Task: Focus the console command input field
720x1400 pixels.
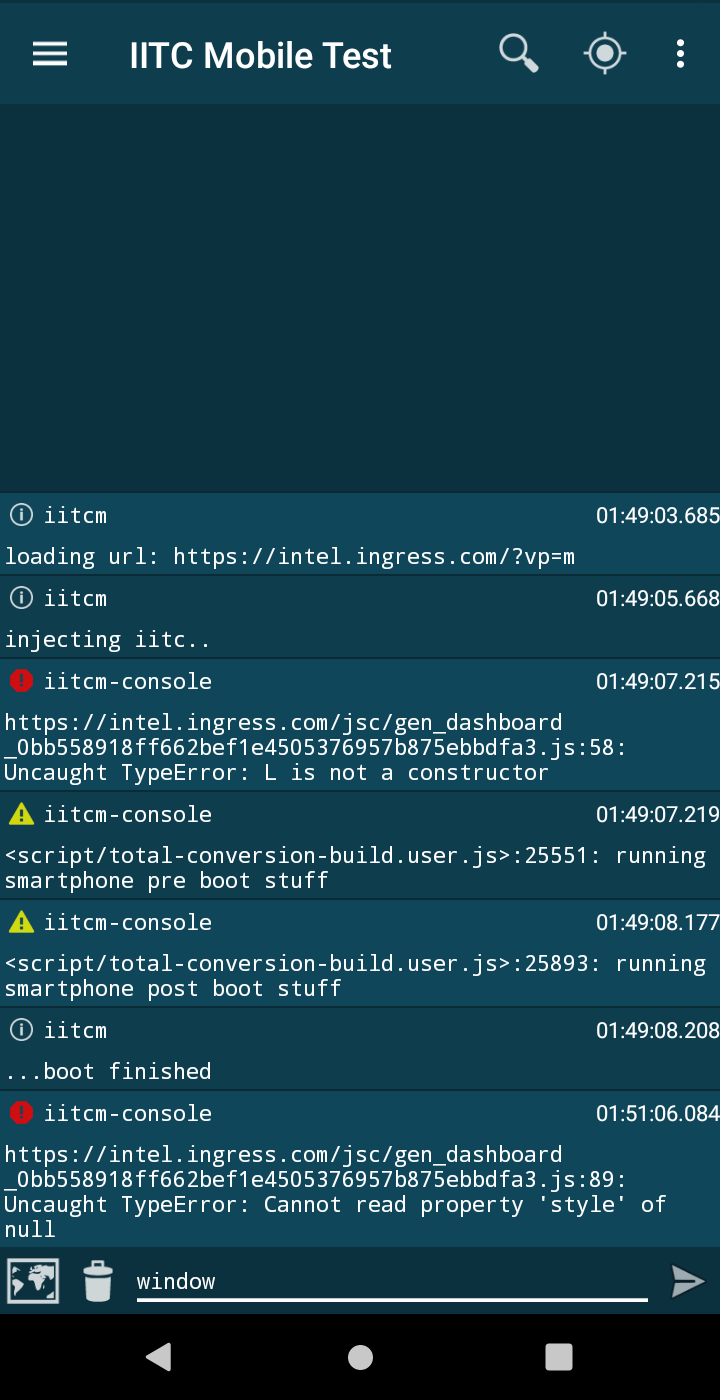Action: point(390,1280)
